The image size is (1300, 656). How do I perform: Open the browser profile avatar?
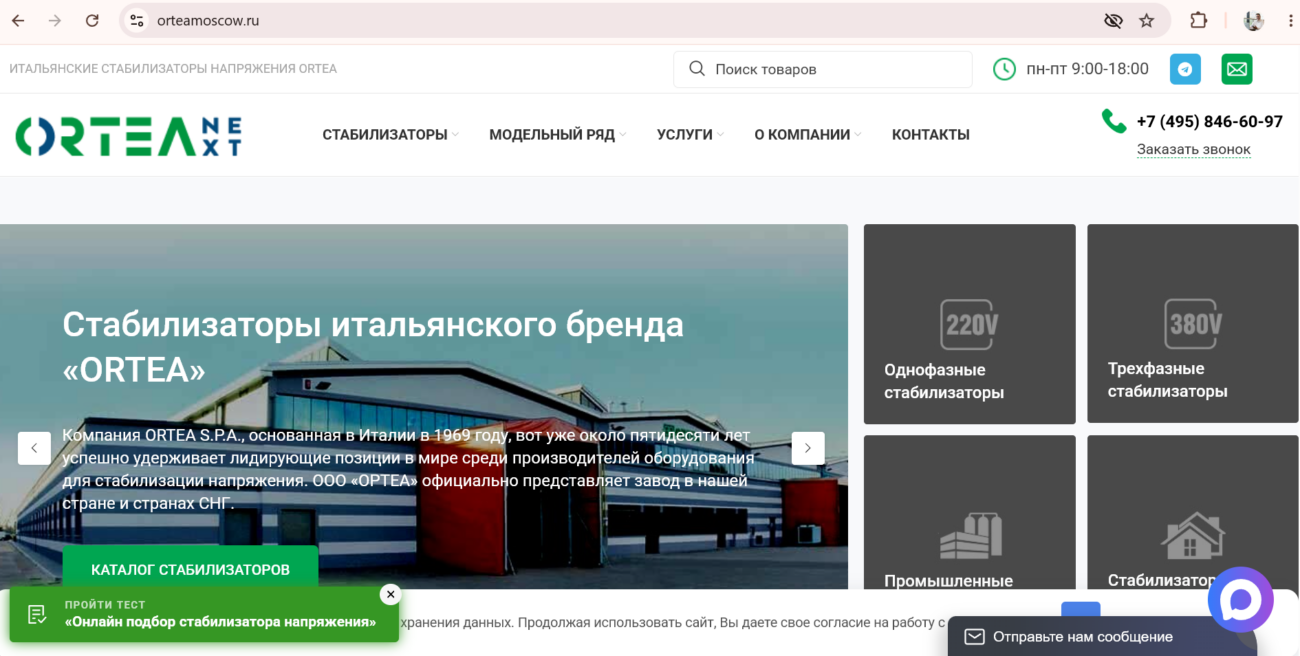pos(1253,20)
